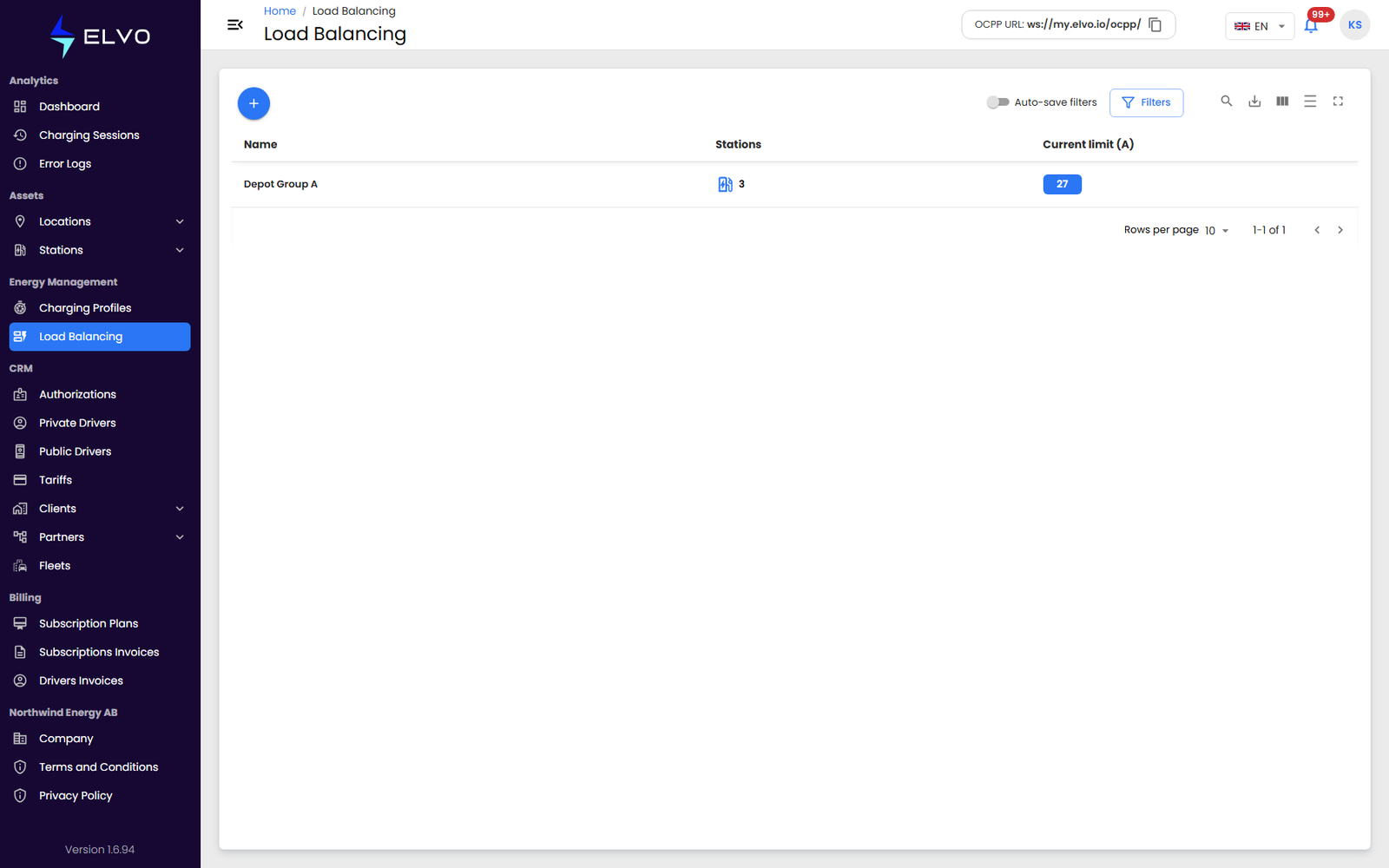Click the Dashboard grid icon
Viewport: 1389px width, 868px height.
20,107
